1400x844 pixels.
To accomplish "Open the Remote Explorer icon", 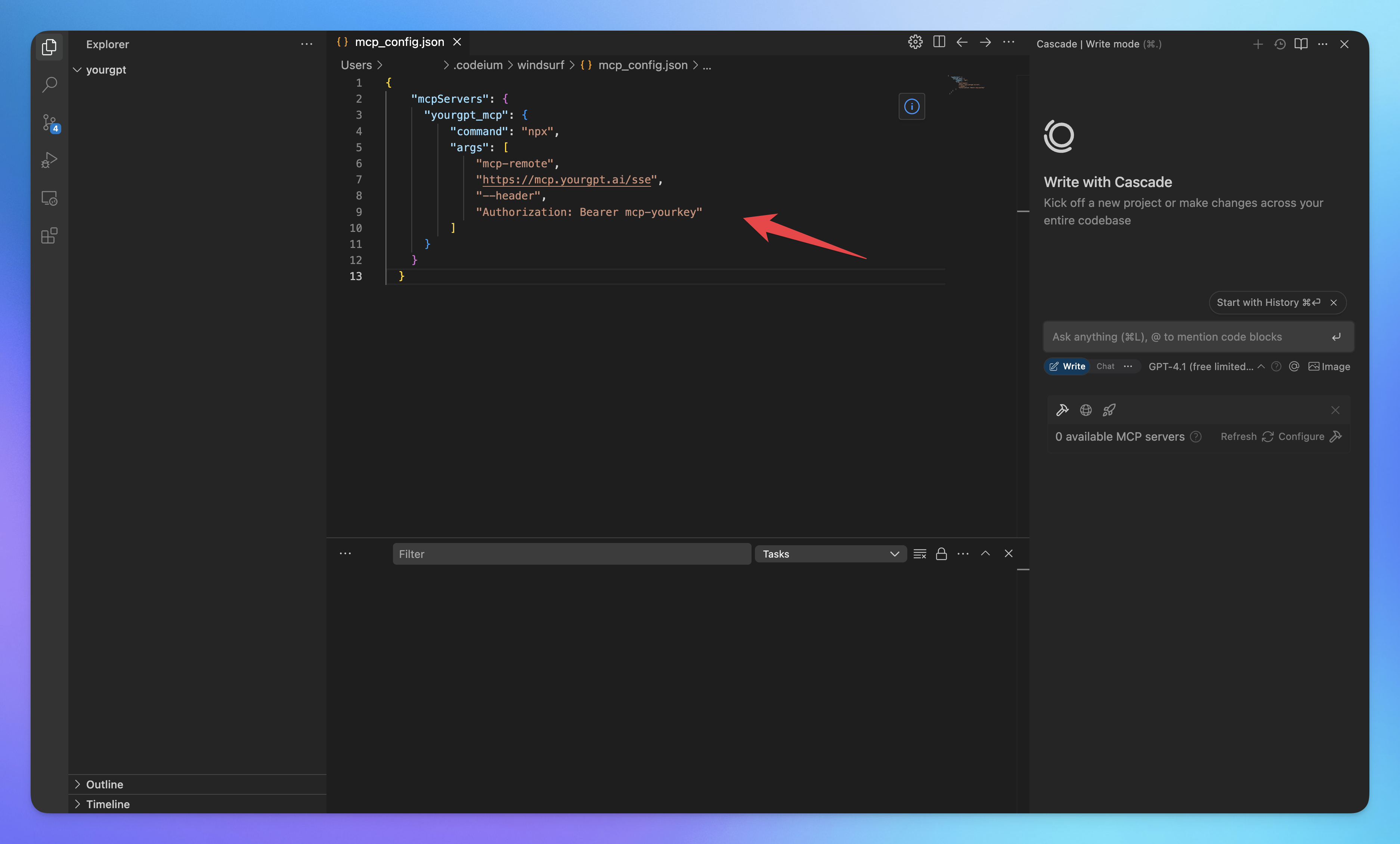I will pos(49,198).
